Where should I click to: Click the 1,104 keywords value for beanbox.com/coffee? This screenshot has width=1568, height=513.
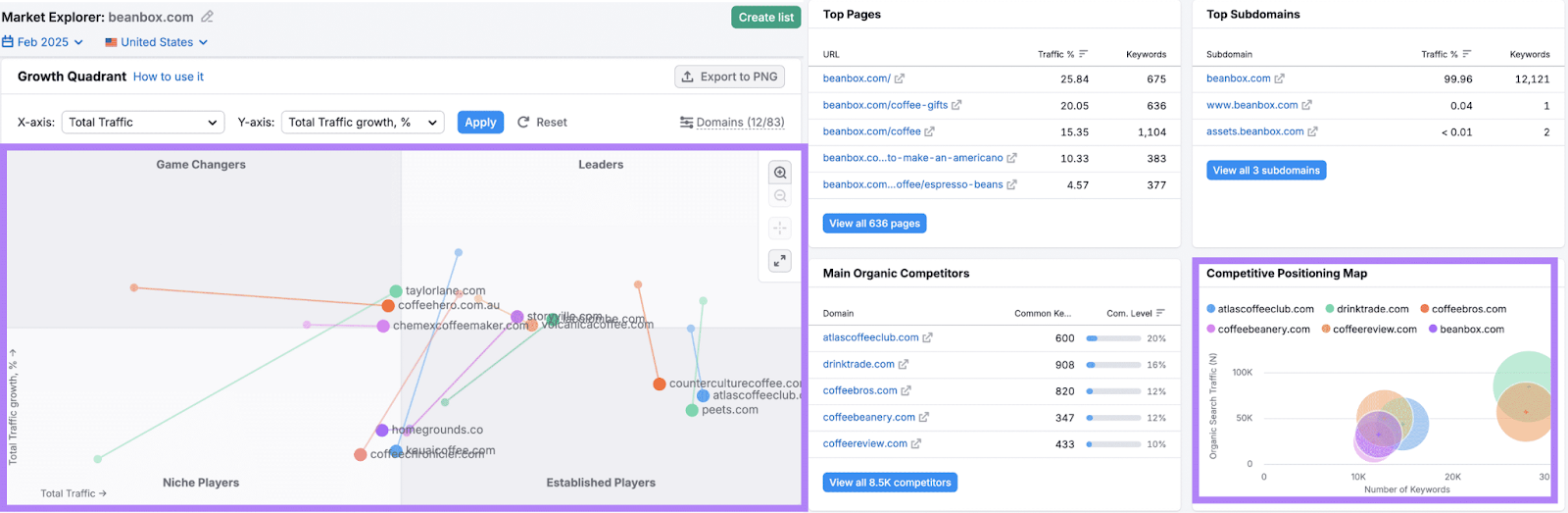(x=1151, y=131)
